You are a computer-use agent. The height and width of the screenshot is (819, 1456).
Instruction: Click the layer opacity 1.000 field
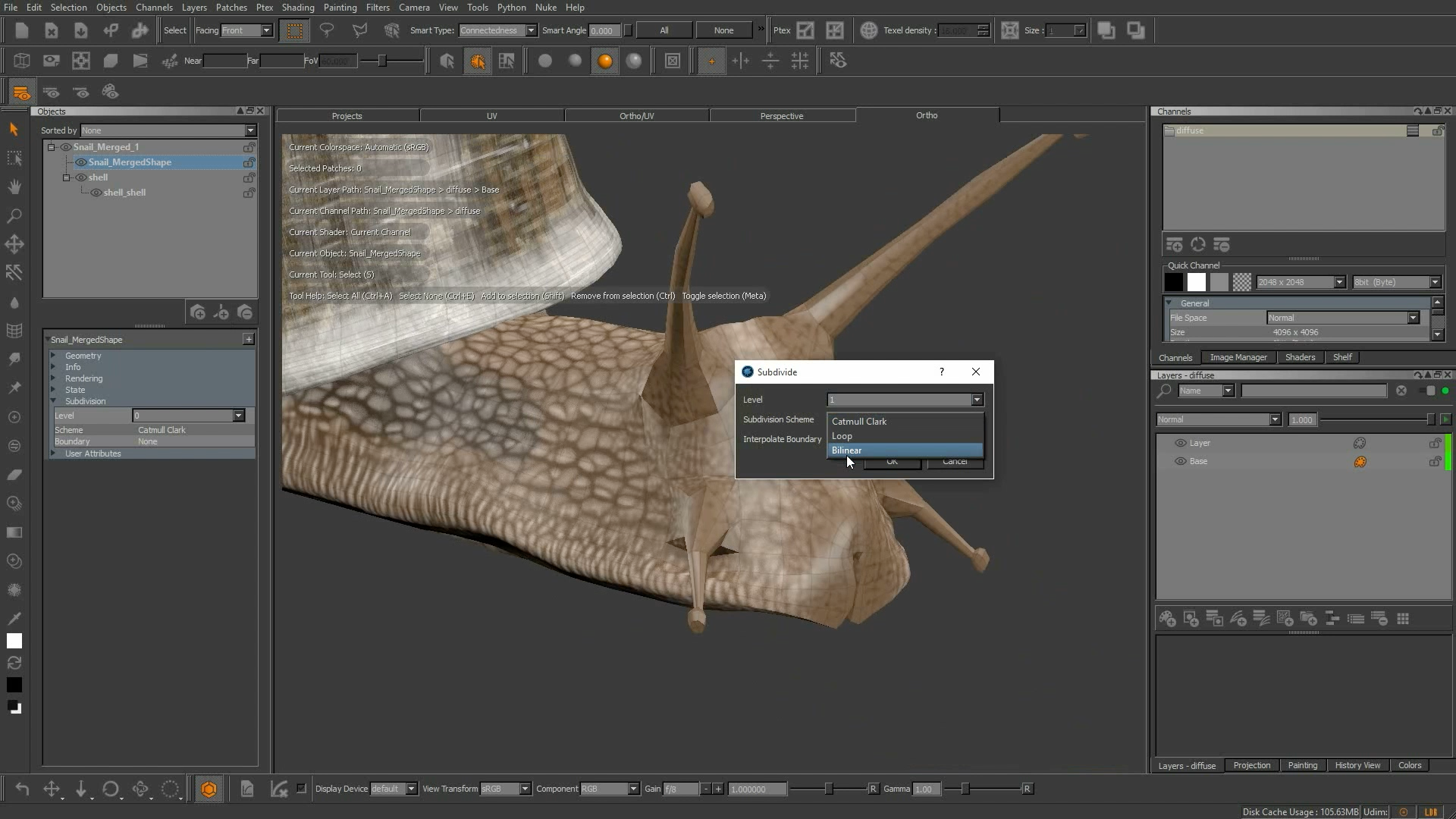coord(1303,419)
